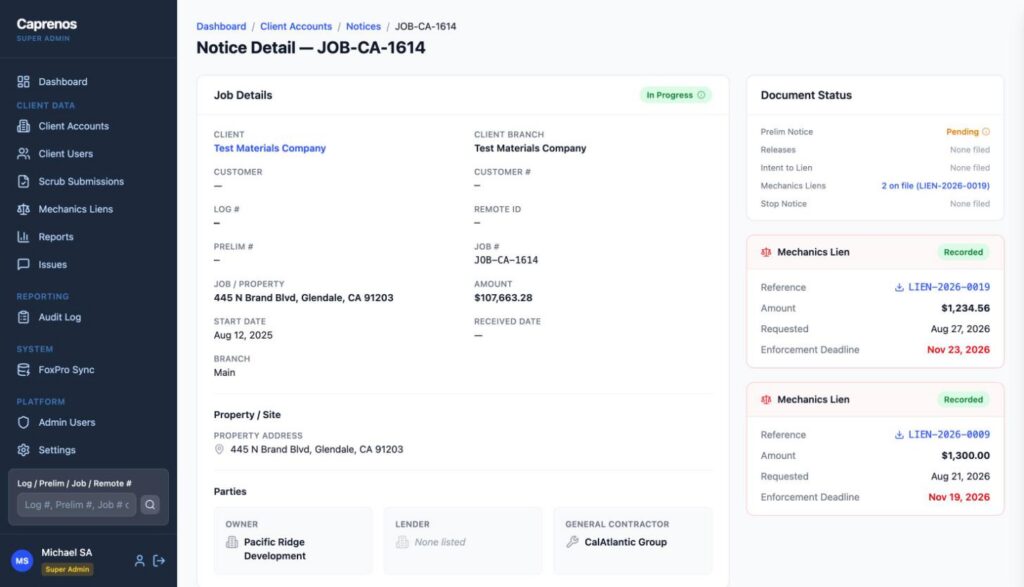
Task: Click job number JOB-CA-1614 value
Action: tap(506, 260)
